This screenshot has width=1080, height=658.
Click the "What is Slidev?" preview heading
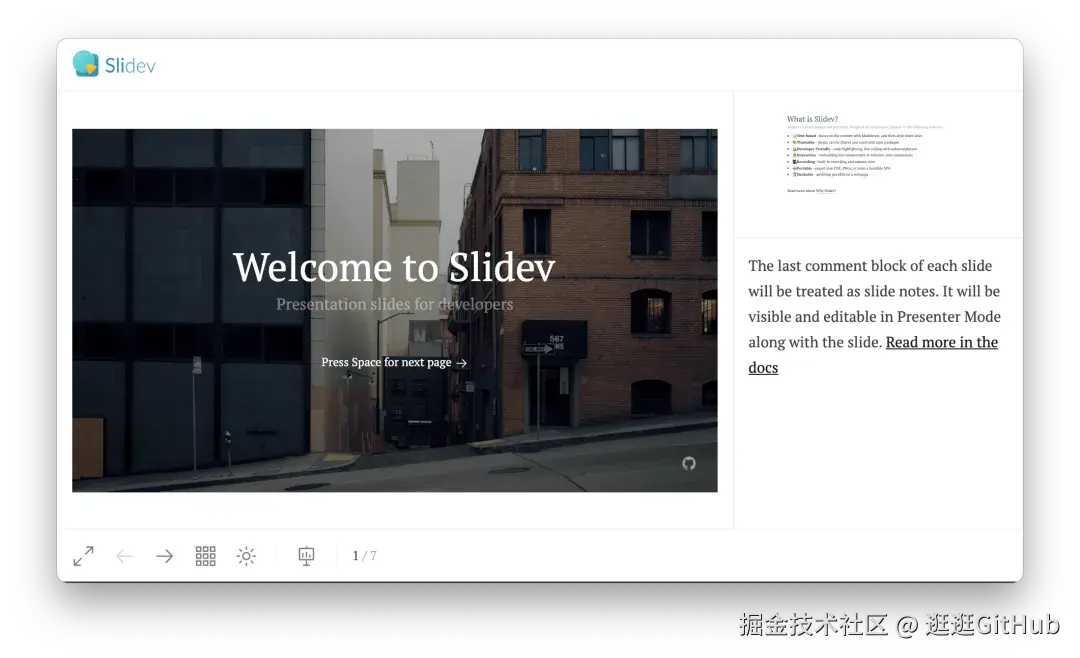tap(813, 119)
